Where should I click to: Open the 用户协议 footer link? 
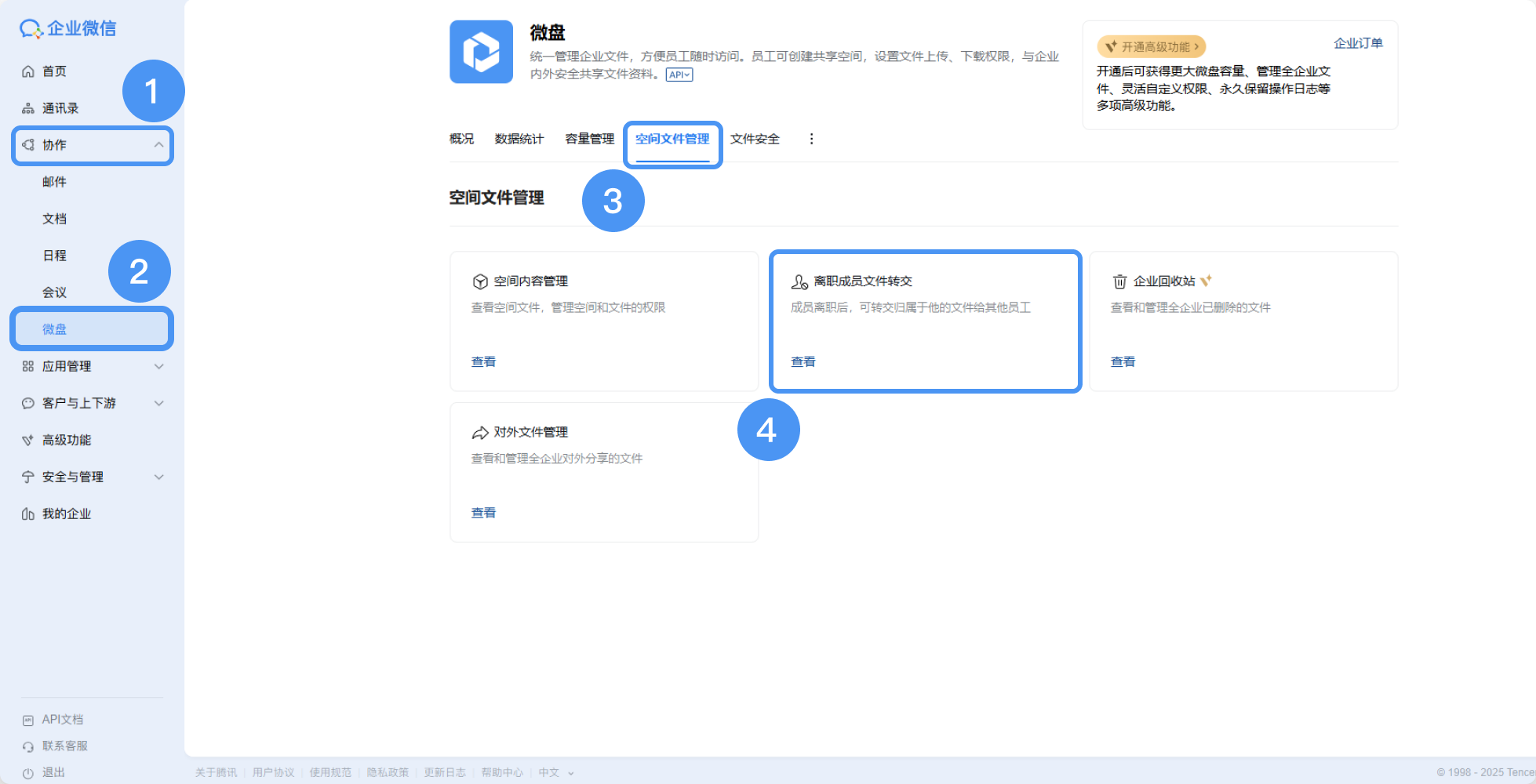coord(273,773)
